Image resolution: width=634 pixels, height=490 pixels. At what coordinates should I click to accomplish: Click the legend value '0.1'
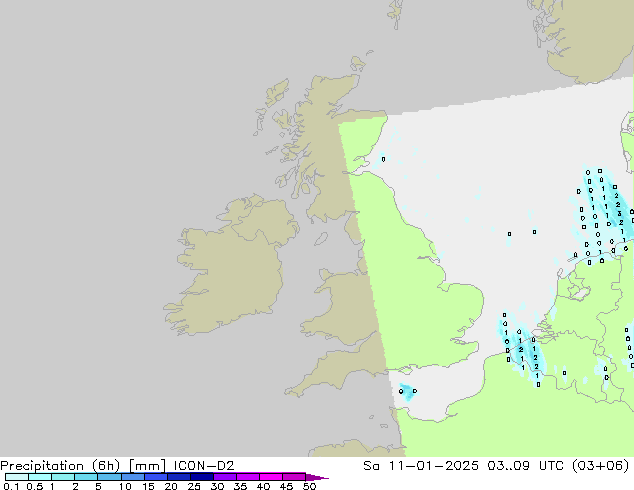11,486
